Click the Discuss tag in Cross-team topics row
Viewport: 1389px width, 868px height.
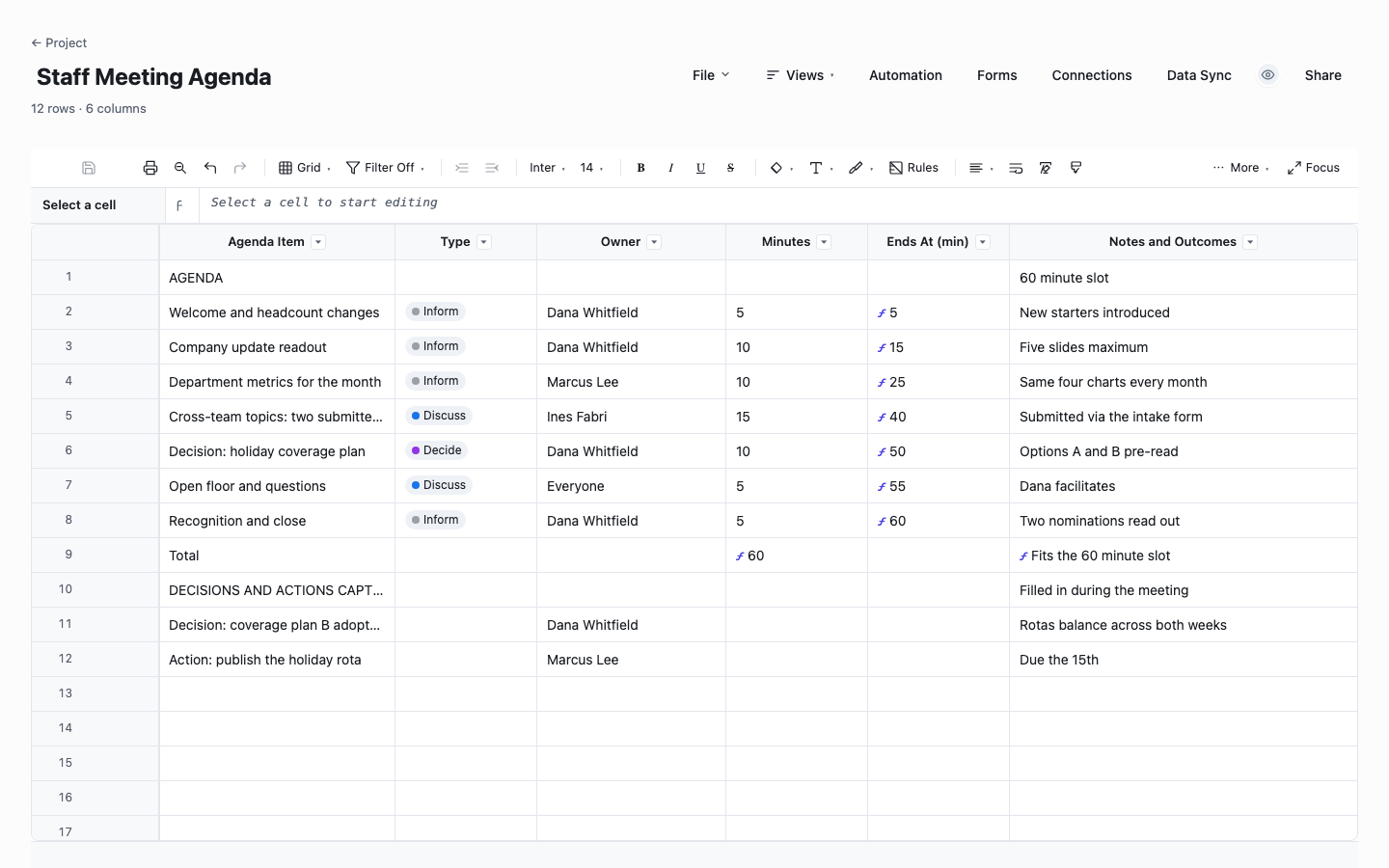pyautogui.click(x=438, y=416)
